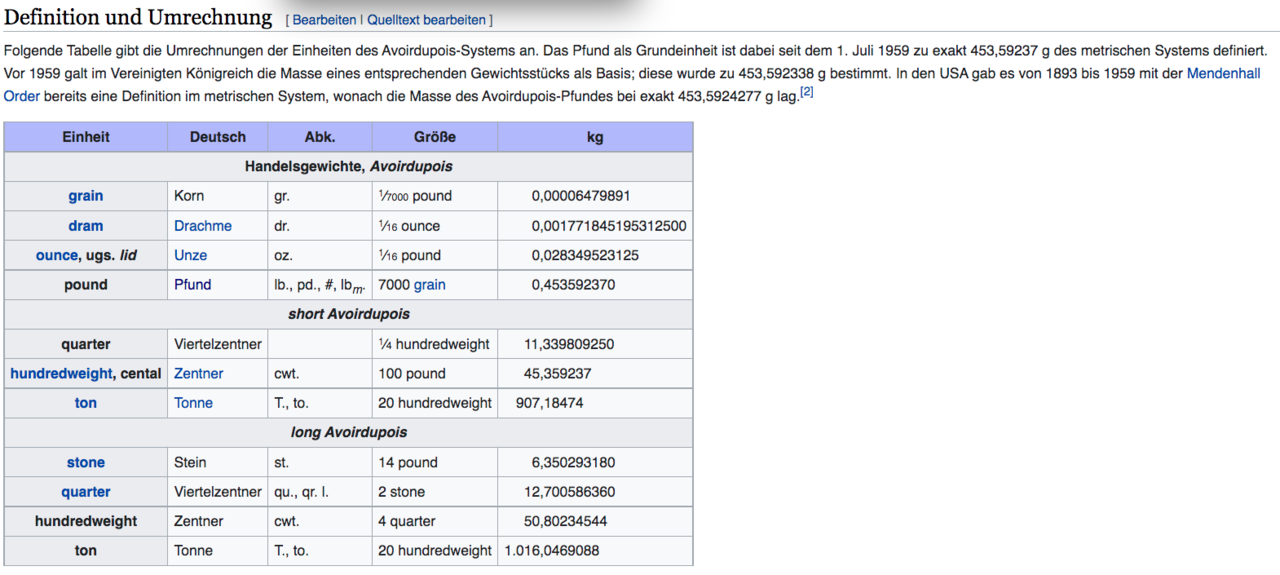Screen dimensions: 1280x575
Task: Click the blue quarter link under long Avoirdupois
Action: tap(85, 492)
